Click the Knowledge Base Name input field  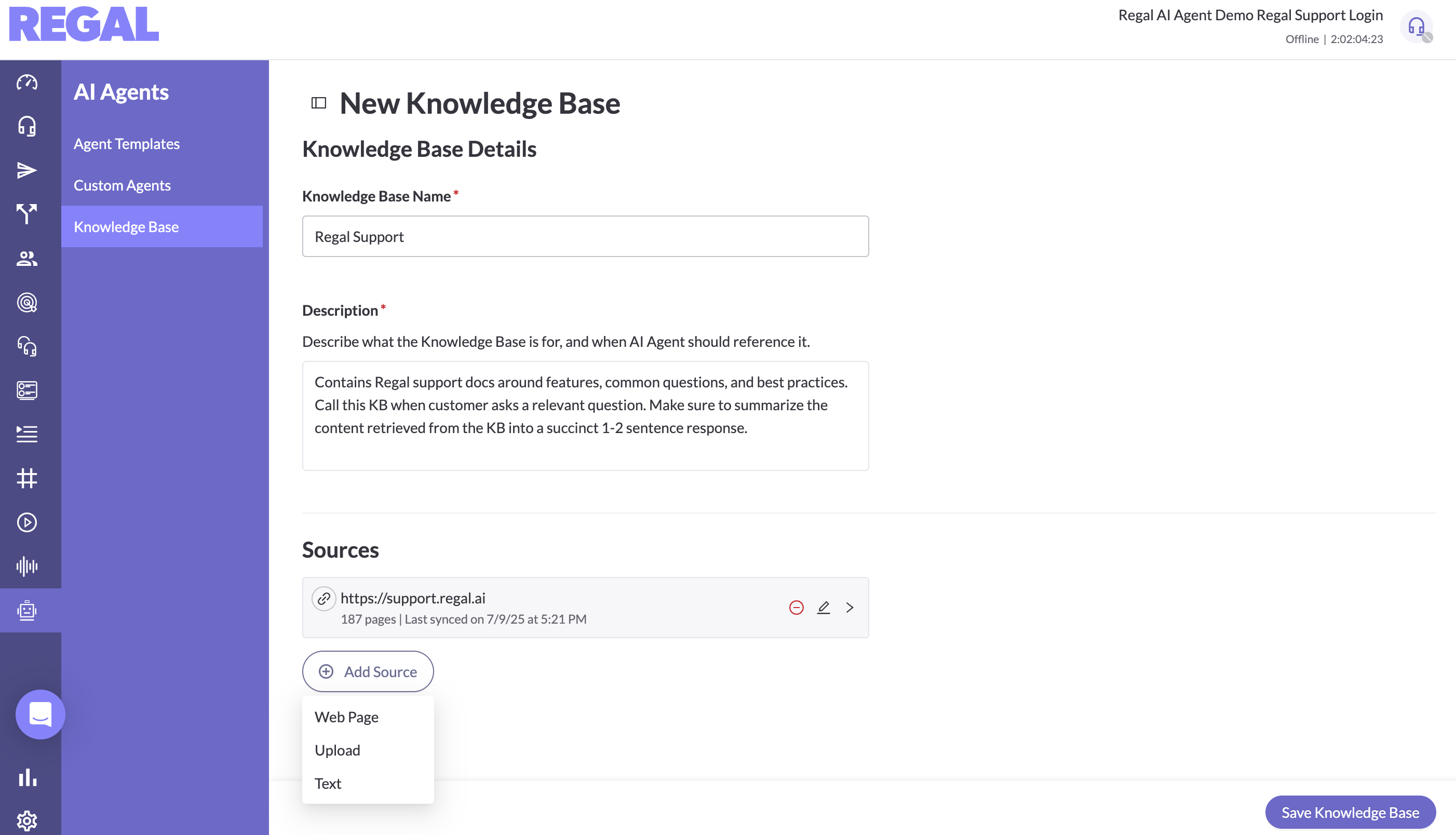point(586,236)
